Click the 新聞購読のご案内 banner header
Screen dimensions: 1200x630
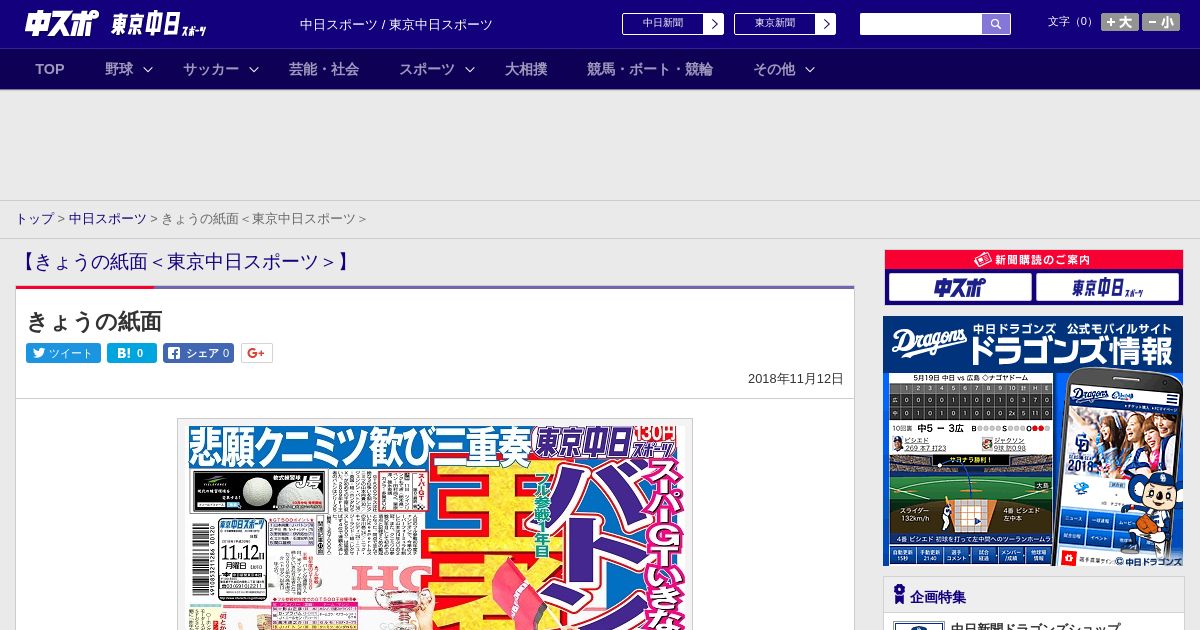coord(1033,259)
